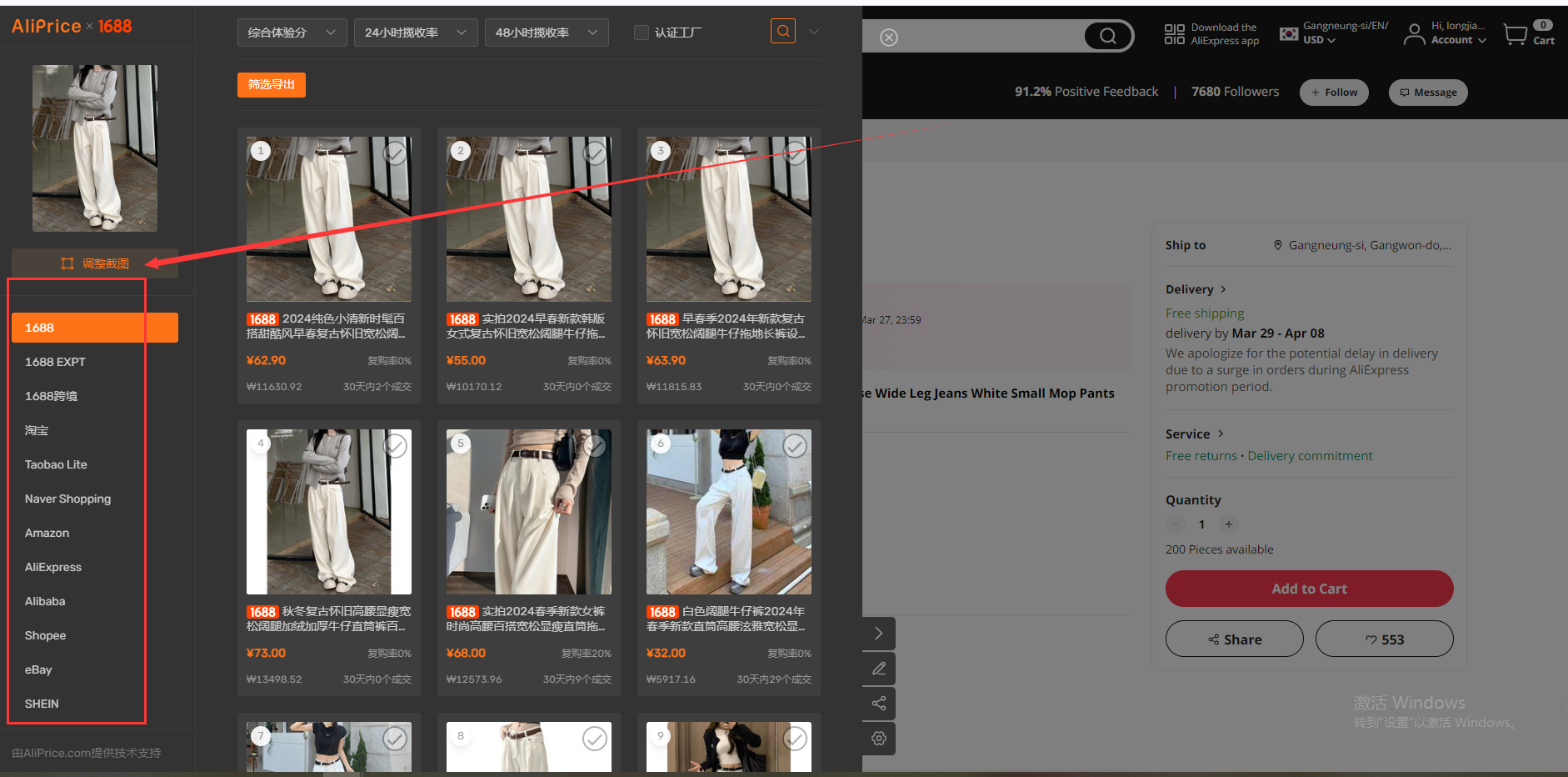Switch to AliExpress source in sidebar
The height and width of the screenshot is (777, 1568).
pos(53,567)
